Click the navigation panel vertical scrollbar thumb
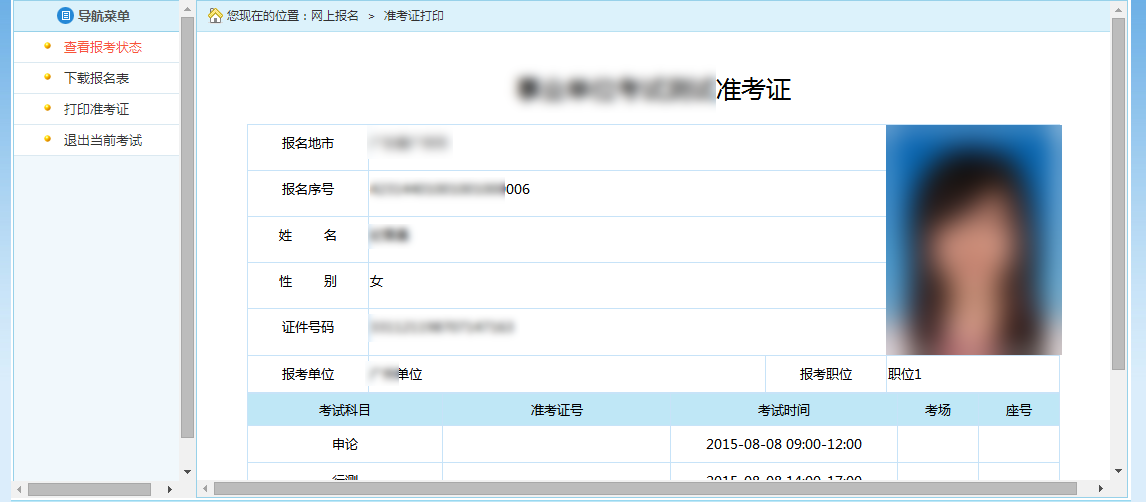1146x502 pixels. (187, 225)
